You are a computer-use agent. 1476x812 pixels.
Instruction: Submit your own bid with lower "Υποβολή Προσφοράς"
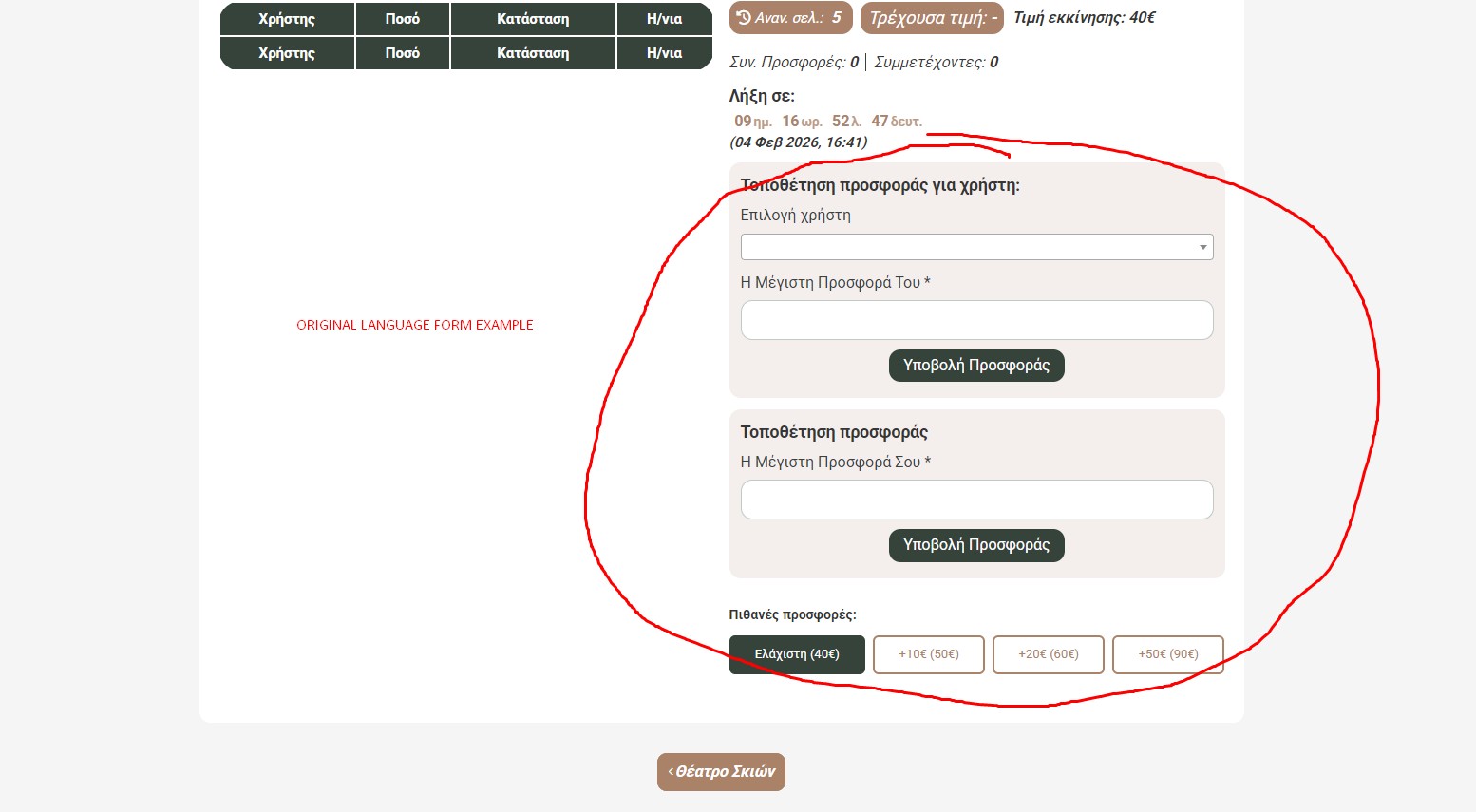click(x=976, y=545)
